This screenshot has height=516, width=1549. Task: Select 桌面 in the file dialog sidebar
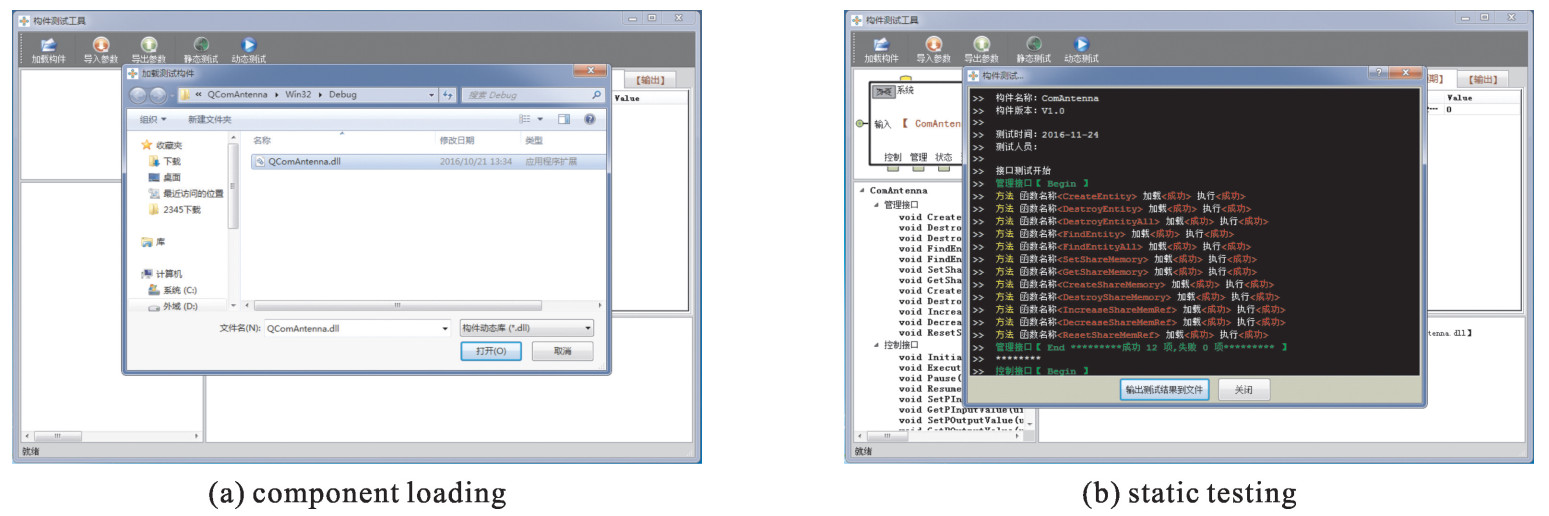point(171,177)
